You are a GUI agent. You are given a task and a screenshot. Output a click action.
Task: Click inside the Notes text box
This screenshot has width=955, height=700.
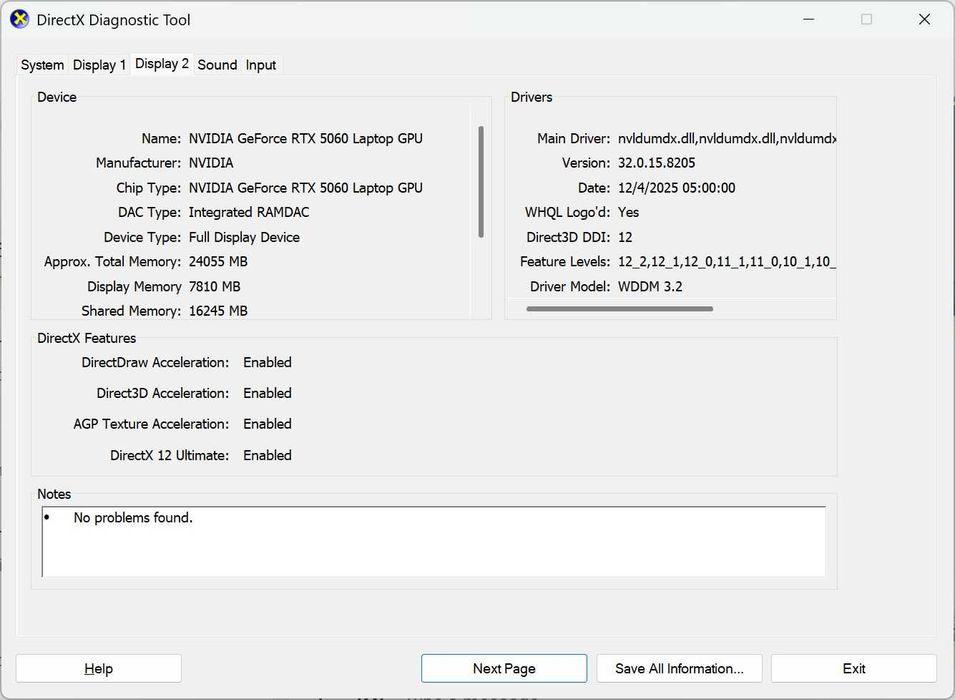coord(434,542)
